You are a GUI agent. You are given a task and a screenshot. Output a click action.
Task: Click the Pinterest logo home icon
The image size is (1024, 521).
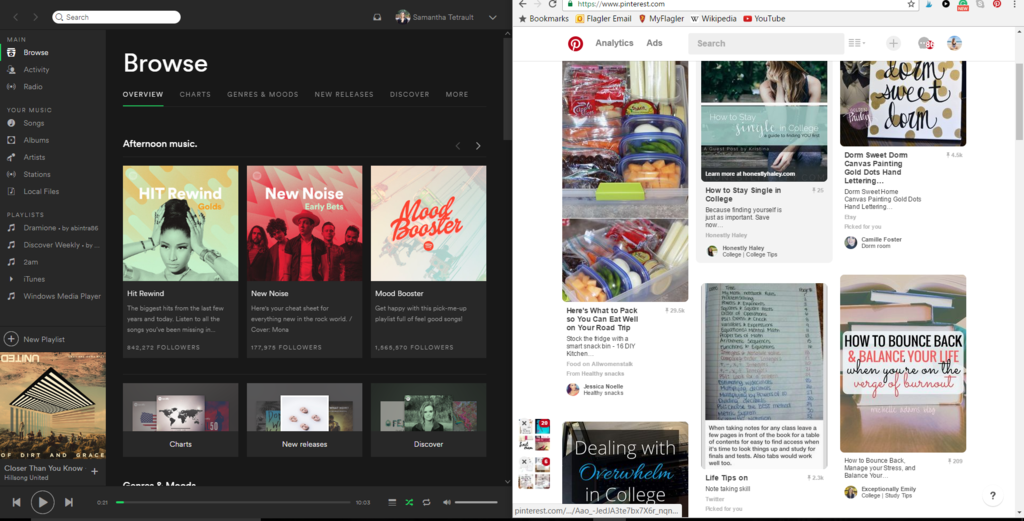pyautogui.click(x=575, y=43)
